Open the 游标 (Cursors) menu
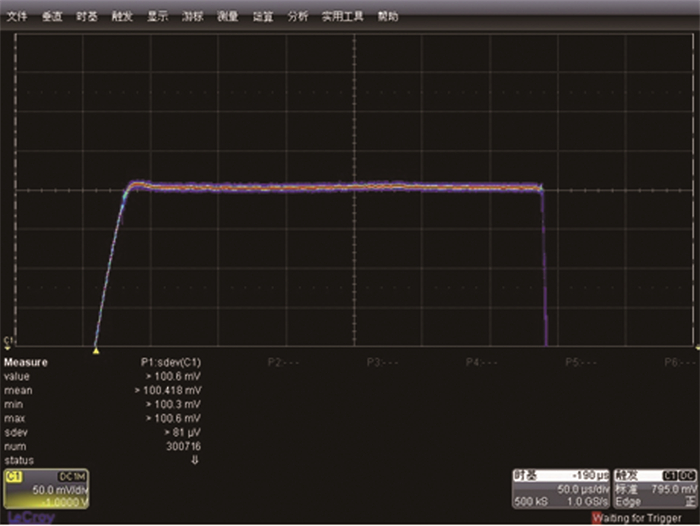The height and width of the screenshot is (526, 700). pos(192,18)
